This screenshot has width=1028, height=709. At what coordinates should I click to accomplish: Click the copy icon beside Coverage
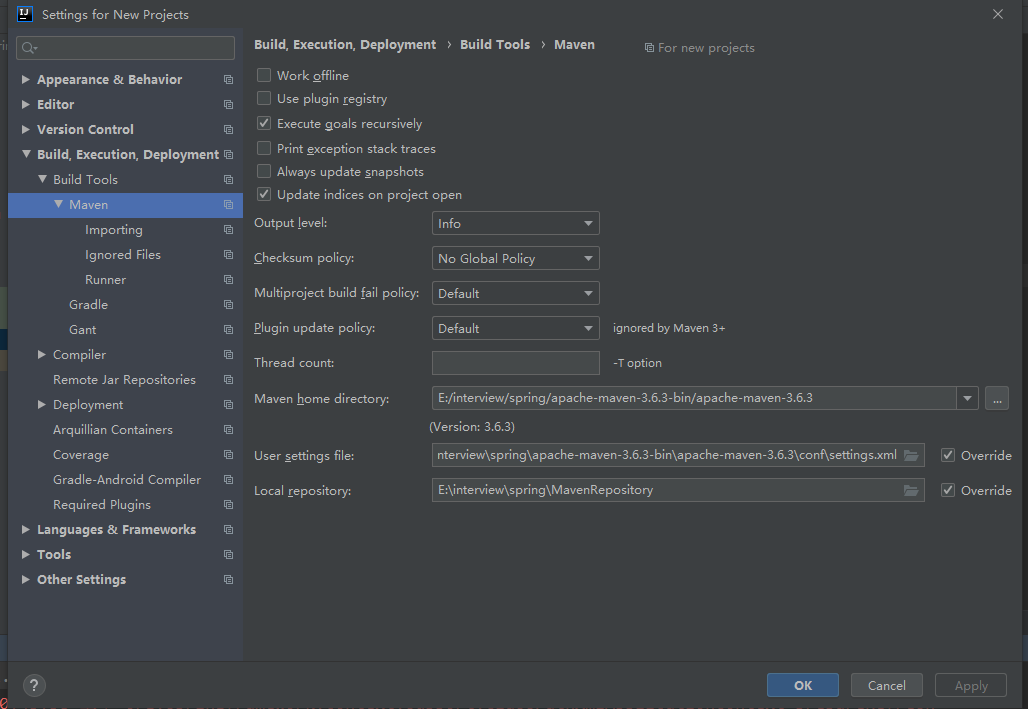click(x=228, y=455)
